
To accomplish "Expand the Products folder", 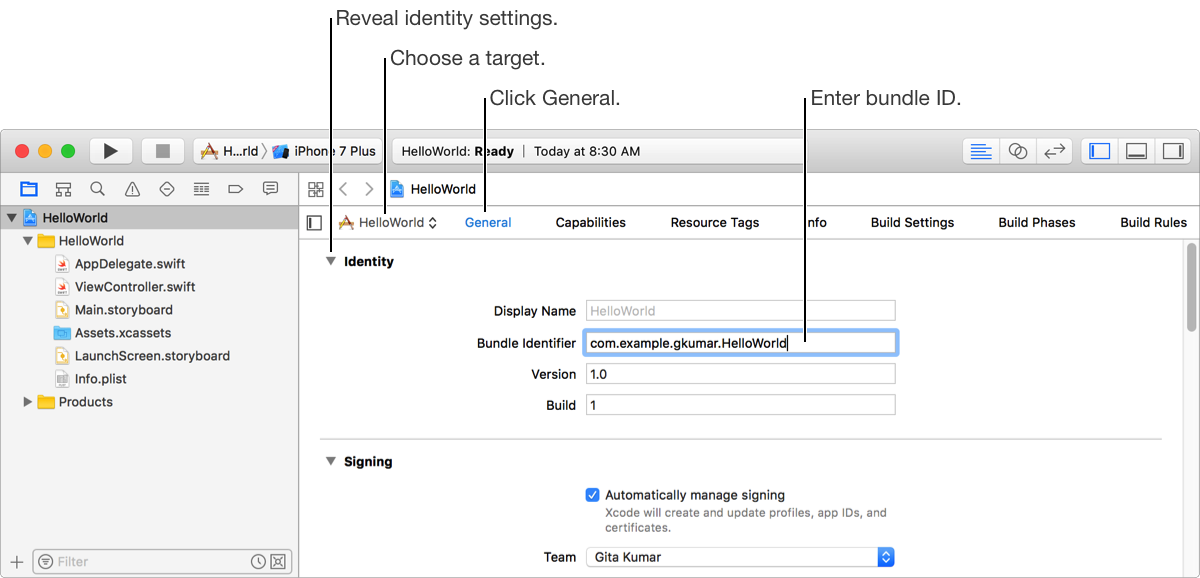I will pos(28,402).
